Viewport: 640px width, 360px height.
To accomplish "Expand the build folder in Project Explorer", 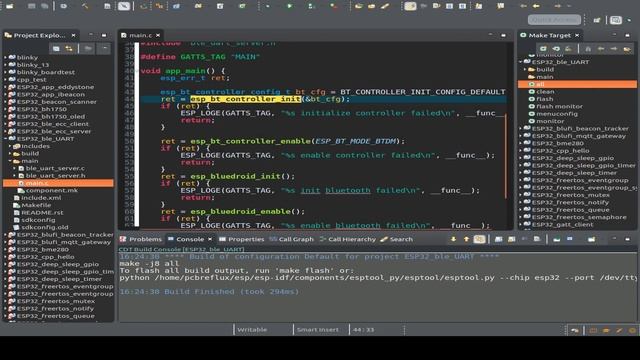I will tap(10, 153).
